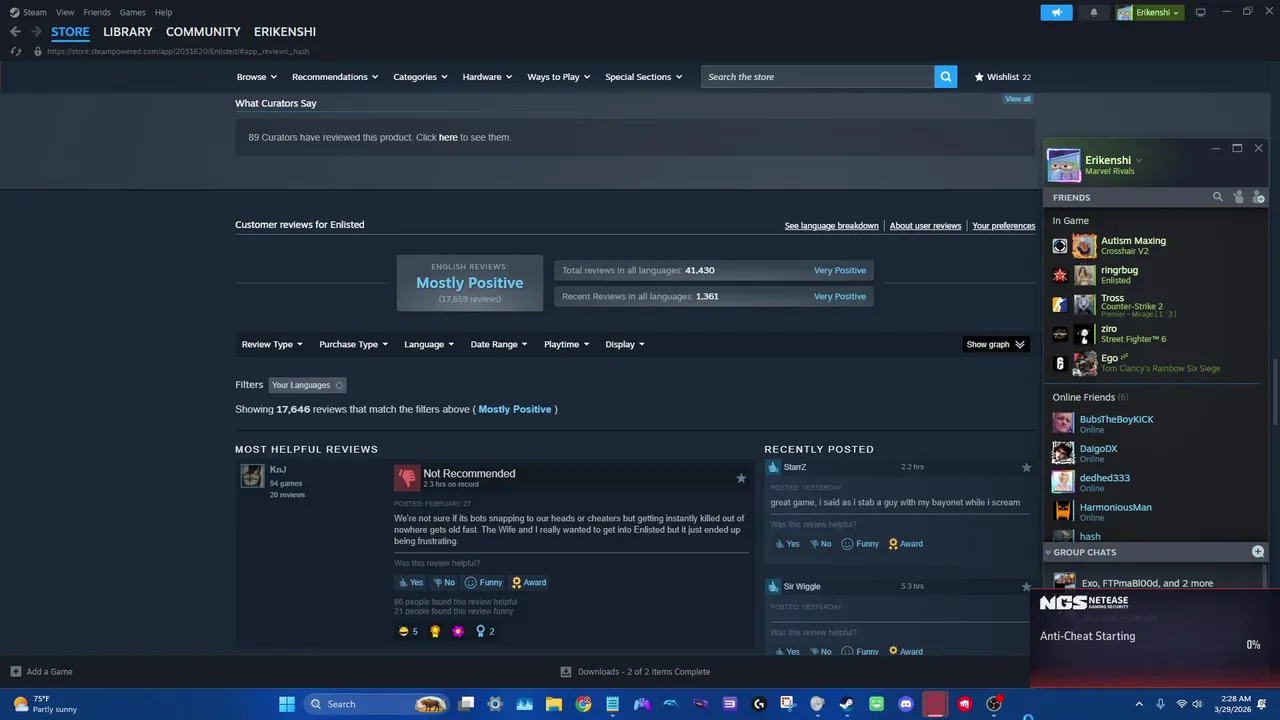Open the friends manage icon with person silhouette
This screenshot has width=1280, height=720.
click(1238, 197)
